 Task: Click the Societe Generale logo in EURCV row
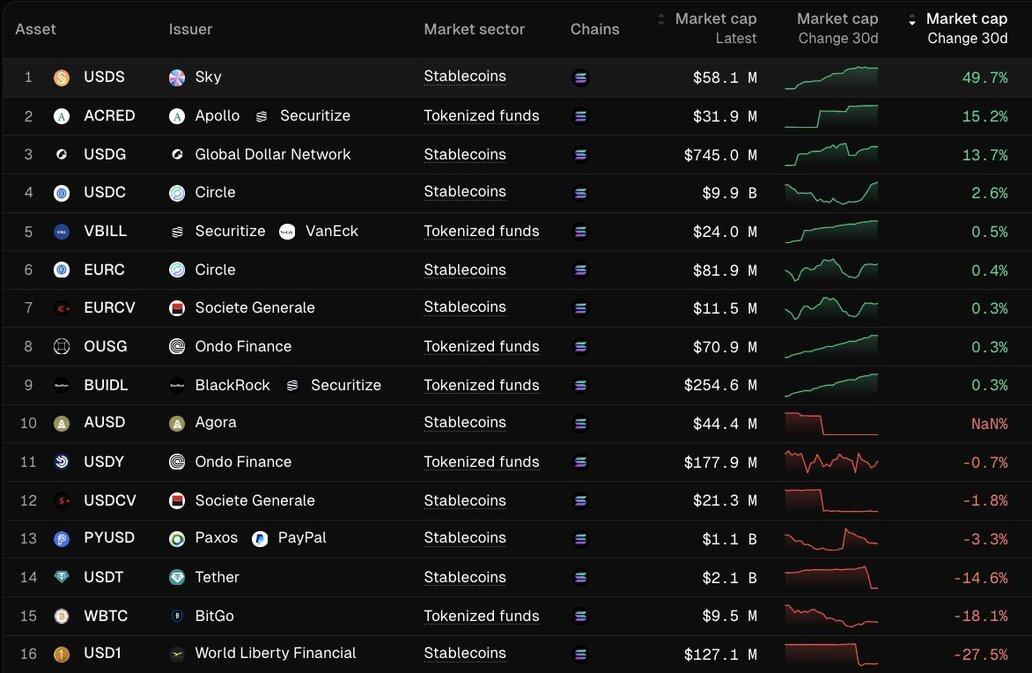(177, 308)
